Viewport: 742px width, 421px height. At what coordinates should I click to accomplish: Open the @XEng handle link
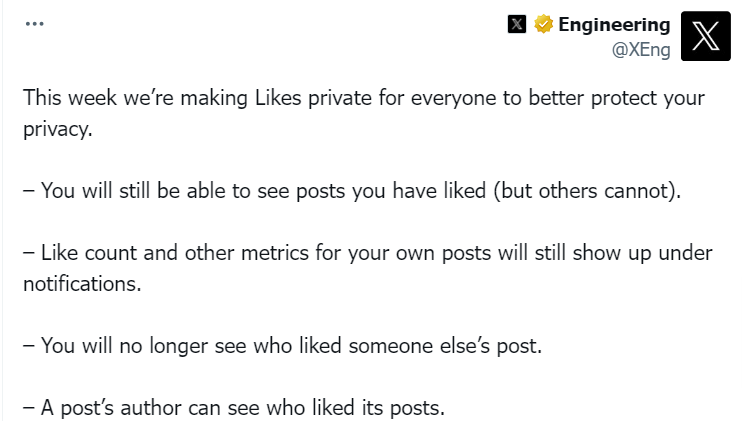[x=641, y=50]
